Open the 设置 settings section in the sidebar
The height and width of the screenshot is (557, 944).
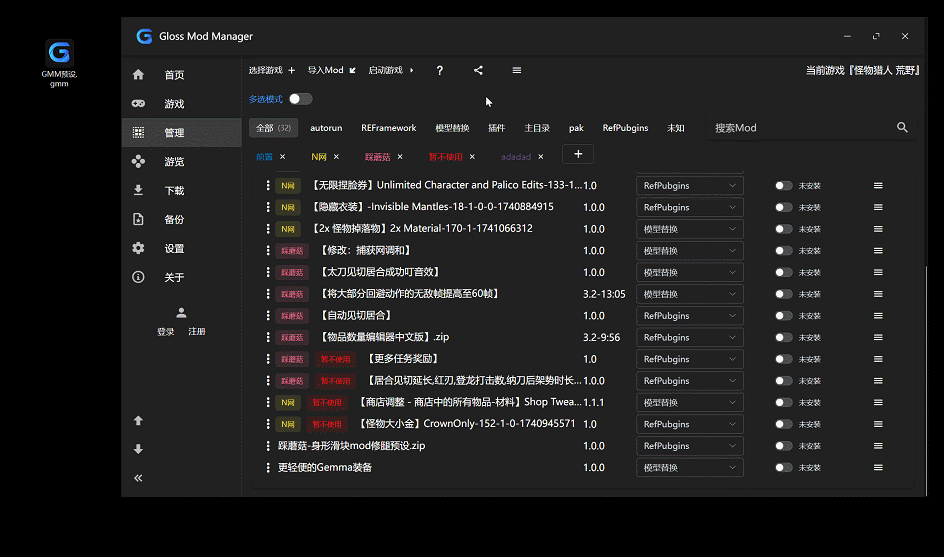pos(181,248)
